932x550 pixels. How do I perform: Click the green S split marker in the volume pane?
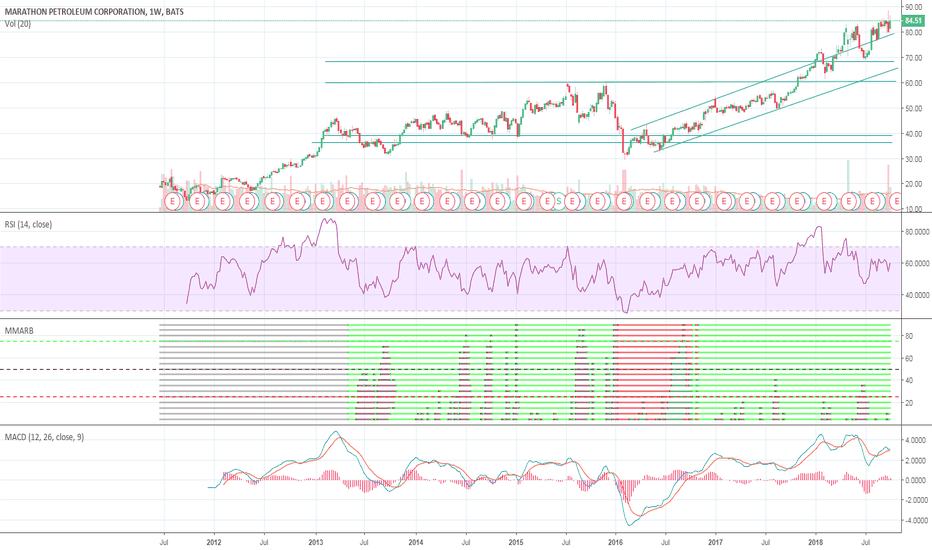(558, 202)
